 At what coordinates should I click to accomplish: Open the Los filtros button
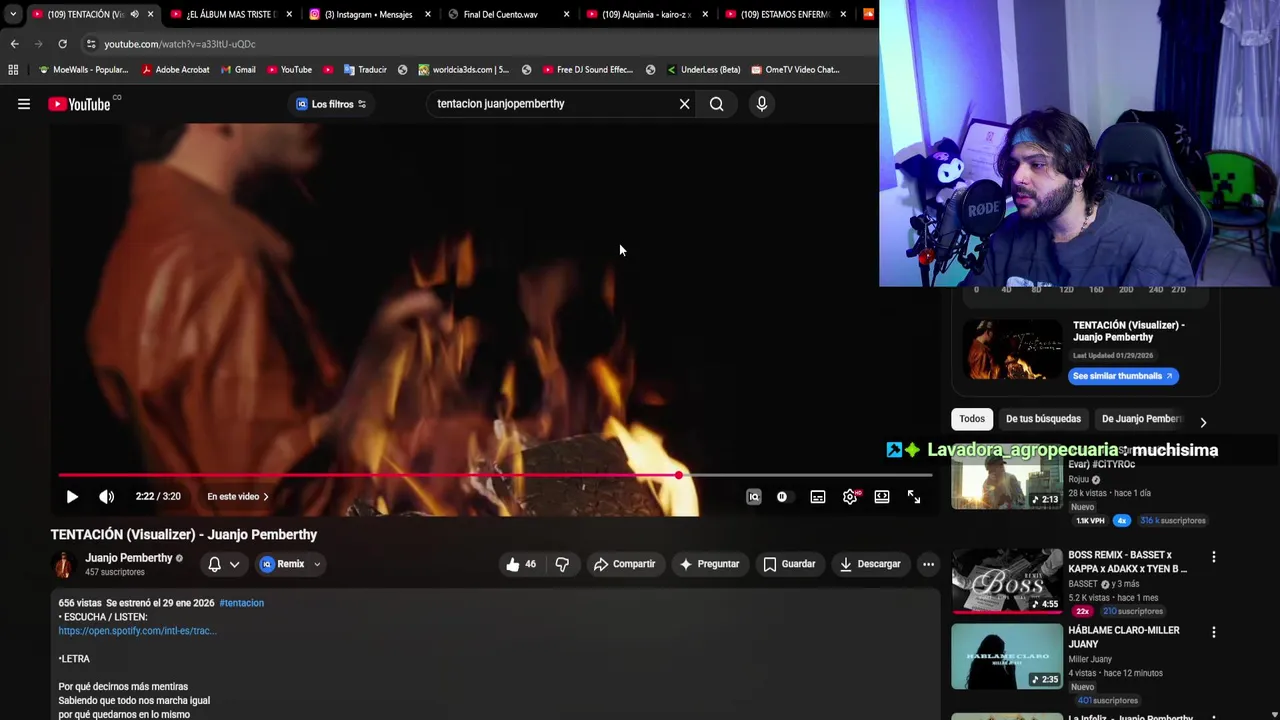(x=331, y=104)
